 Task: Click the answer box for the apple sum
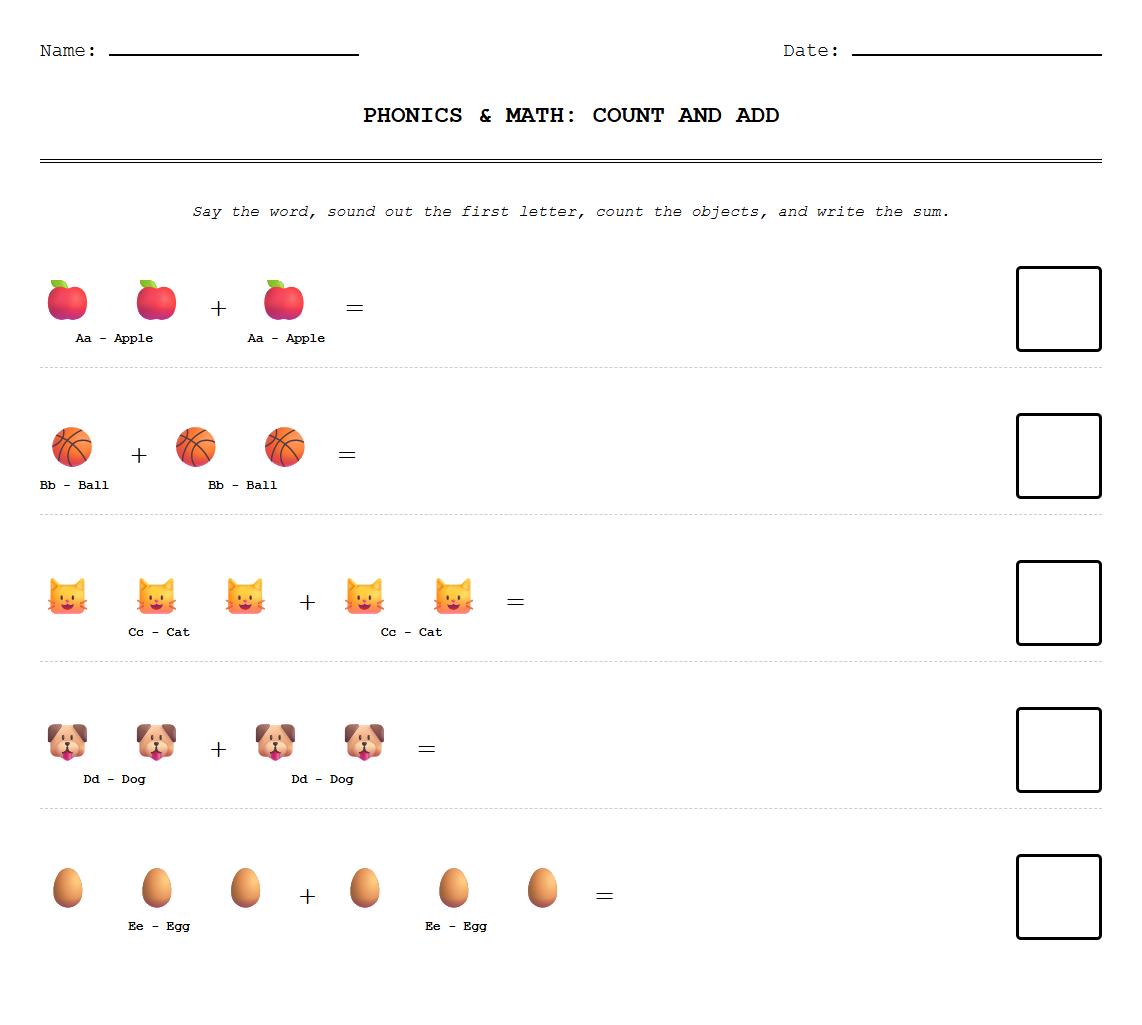click(x=1058, y=309)
